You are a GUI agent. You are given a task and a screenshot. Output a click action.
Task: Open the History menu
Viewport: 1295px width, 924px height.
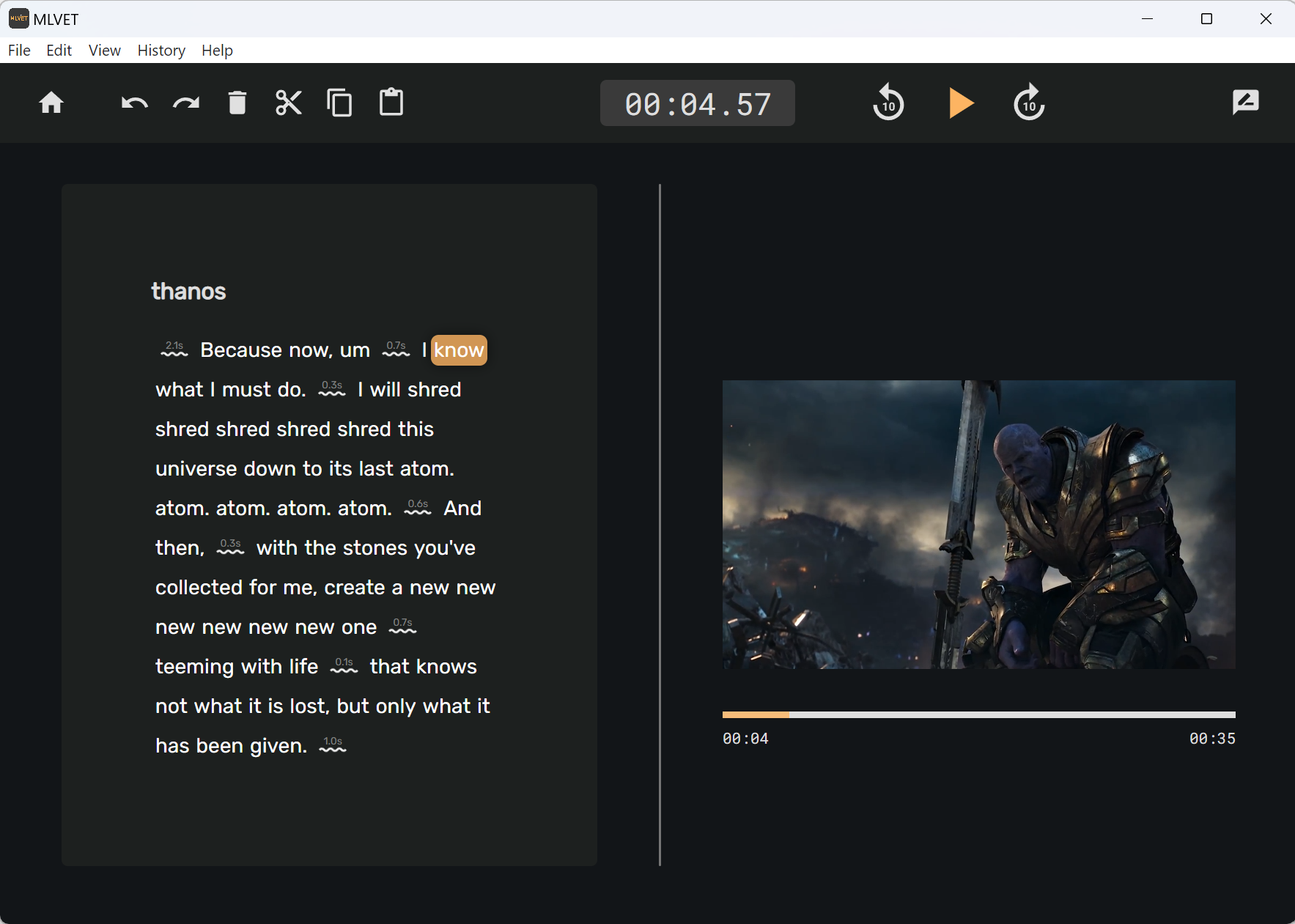click(161, 50)
